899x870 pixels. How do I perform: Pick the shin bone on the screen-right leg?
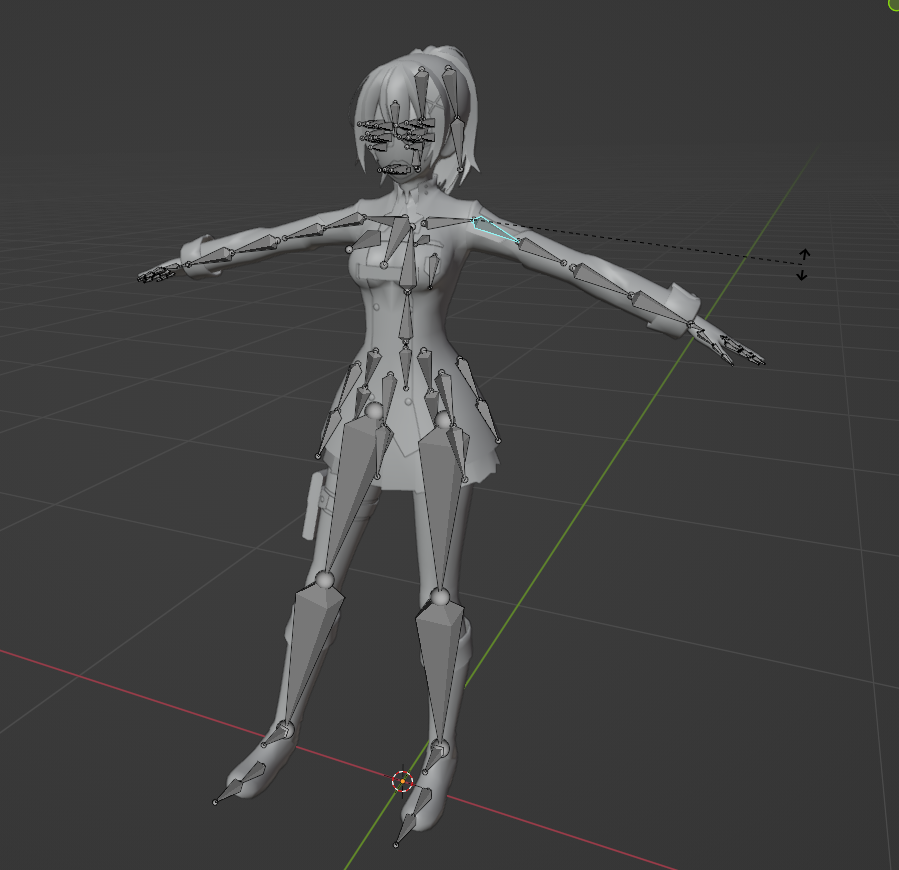coord(440,660)
